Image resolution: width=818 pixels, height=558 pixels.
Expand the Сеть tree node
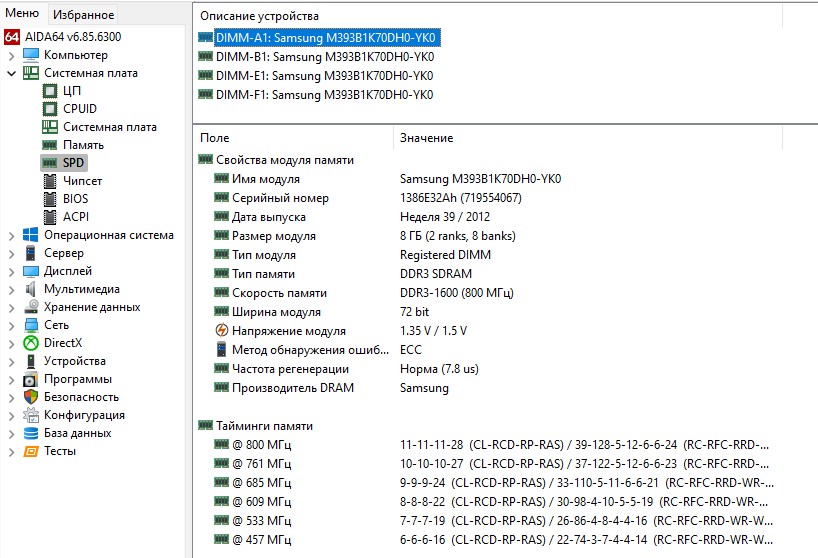[x=11, y=326]
